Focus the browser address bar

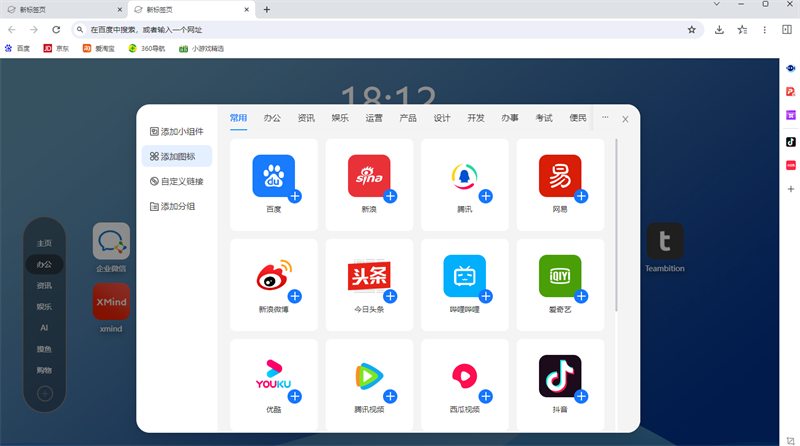[x=388, y=30]
